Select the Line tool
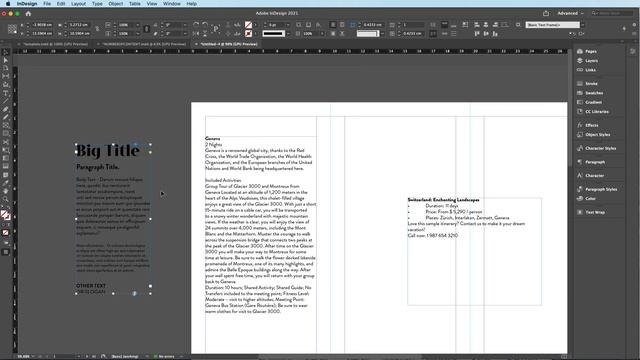The height and width of the screenshot is (360, 640). point(6,101)
